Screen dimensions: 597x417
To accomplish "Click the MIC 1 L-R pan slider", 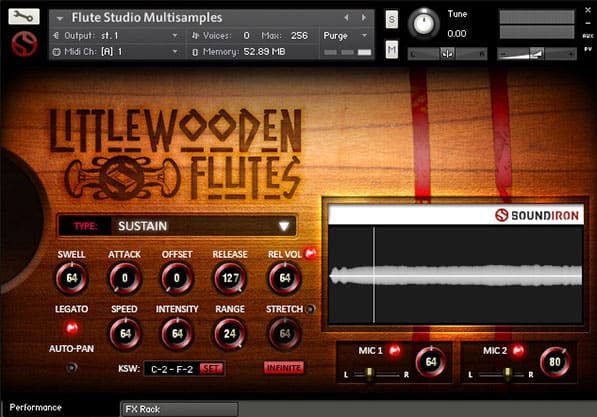I will coord(376,375).
